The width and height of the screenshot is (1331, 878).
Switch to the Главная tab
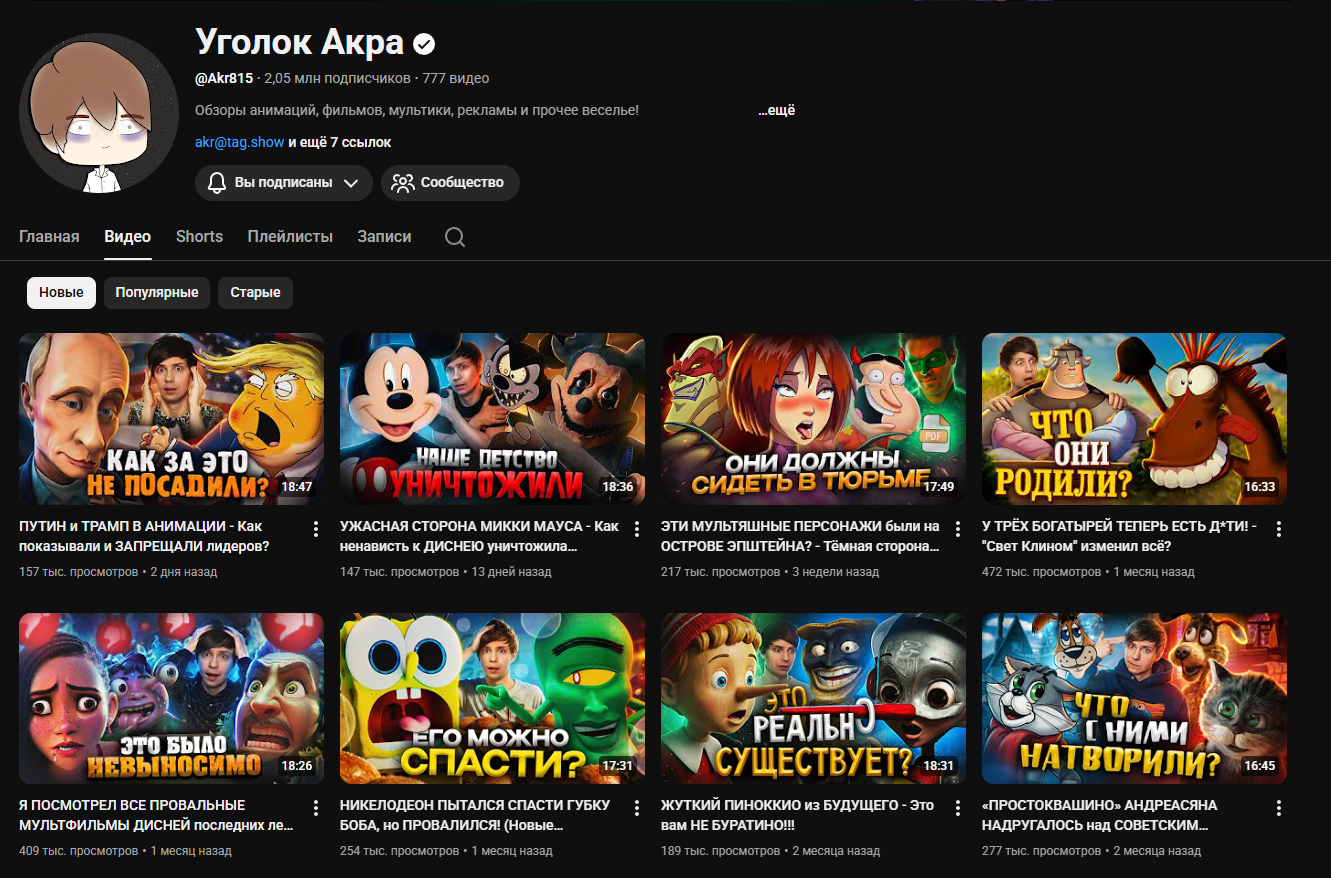[x=49, y=237]
